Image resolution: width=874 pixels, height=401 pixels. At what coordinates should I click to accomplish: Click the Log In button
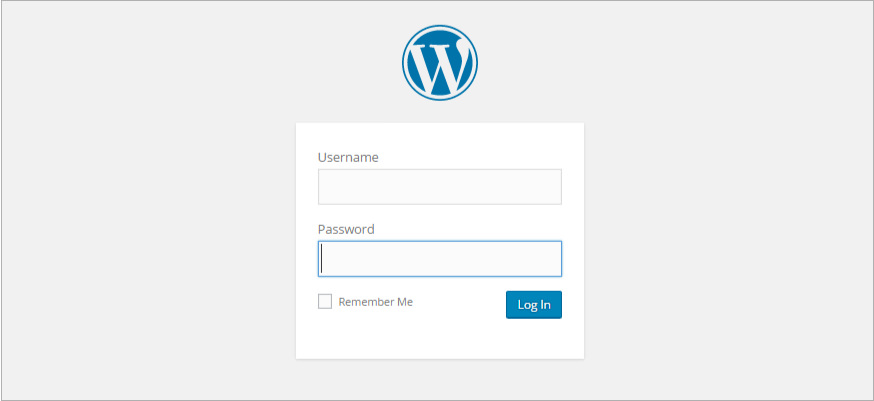534,305
